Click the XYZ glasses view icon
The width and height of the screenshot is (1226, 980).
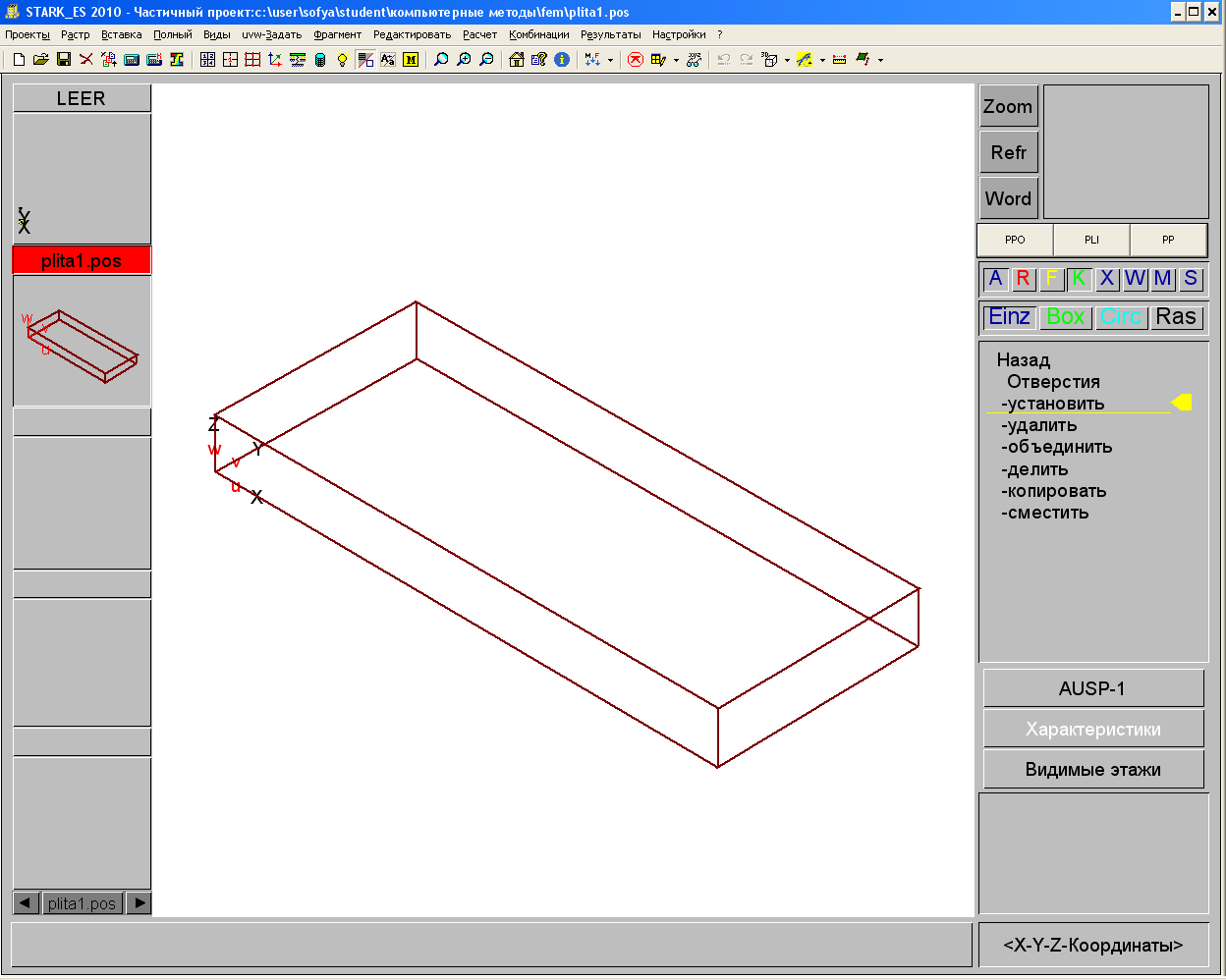[x=695, y=60]
